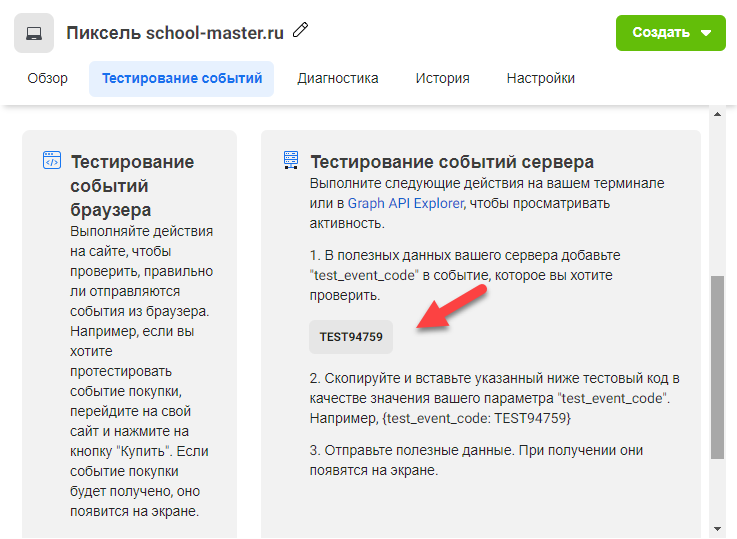Screen dimensions: 737x539
Task: Click the vertical scrollbar thumb
Action: 717,367
